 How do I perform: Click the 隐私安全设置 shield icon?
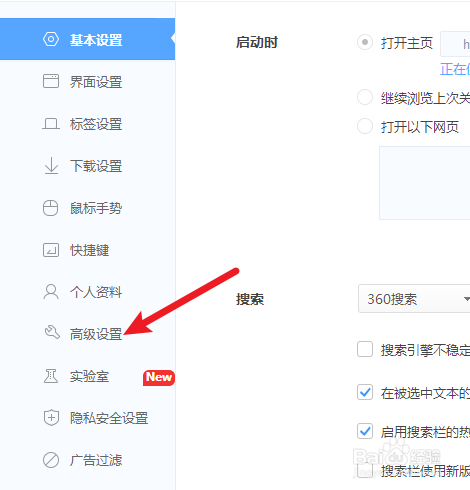[51, 418]
